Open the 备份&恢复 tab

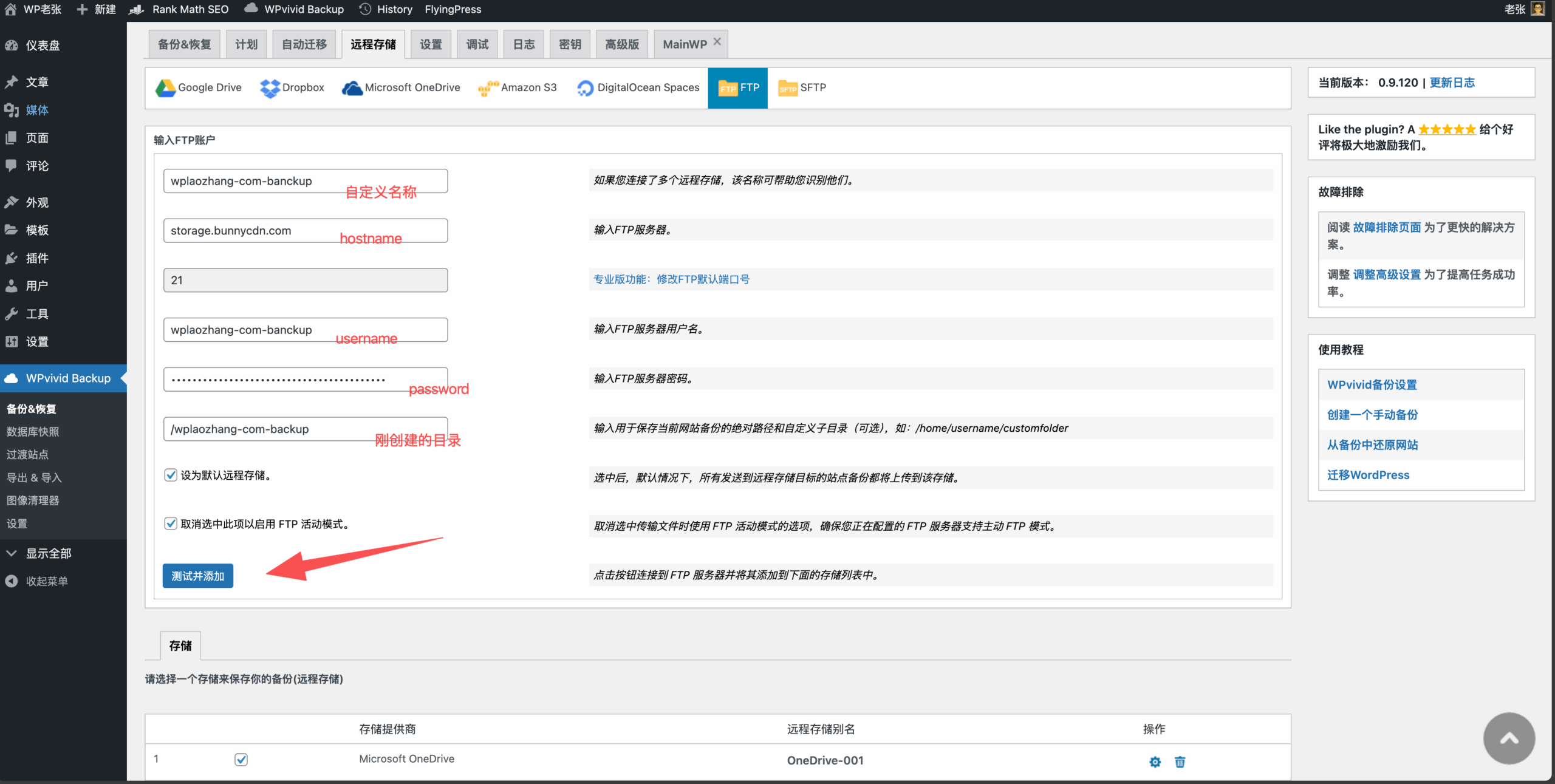tap(184, 44)
